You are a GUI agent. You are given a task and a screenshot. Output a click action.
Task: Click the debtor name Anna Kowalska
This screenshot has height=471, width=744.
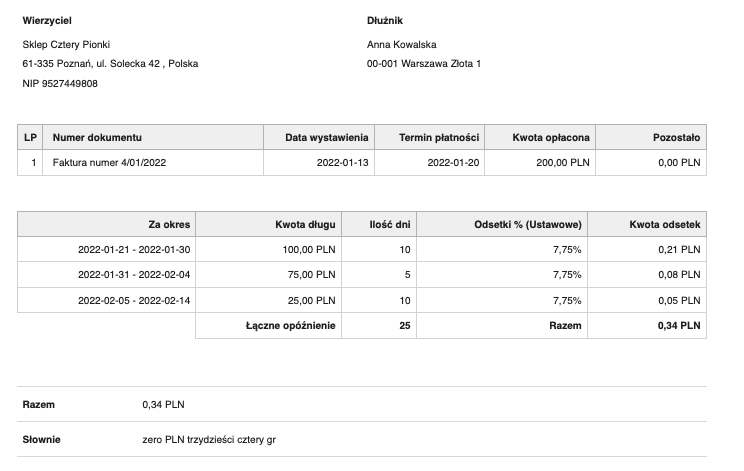point(402,44)
